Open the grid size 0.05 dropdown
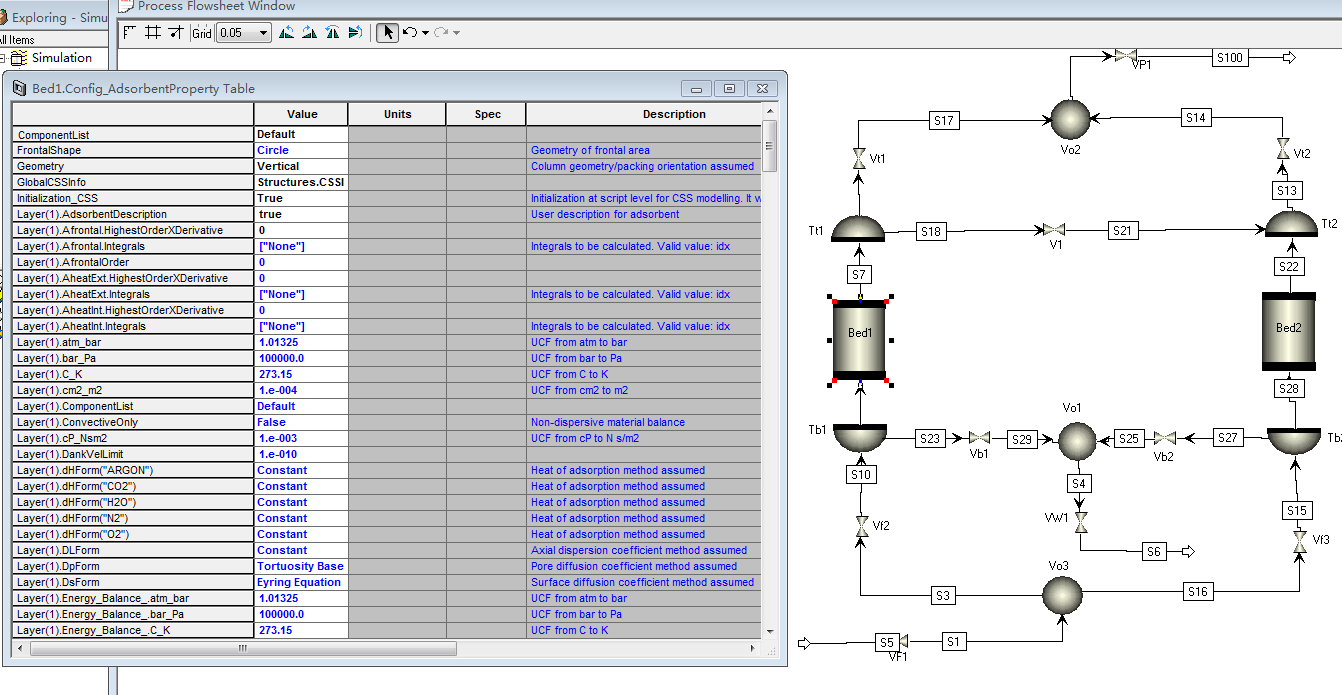 click(x=264, y=33)
